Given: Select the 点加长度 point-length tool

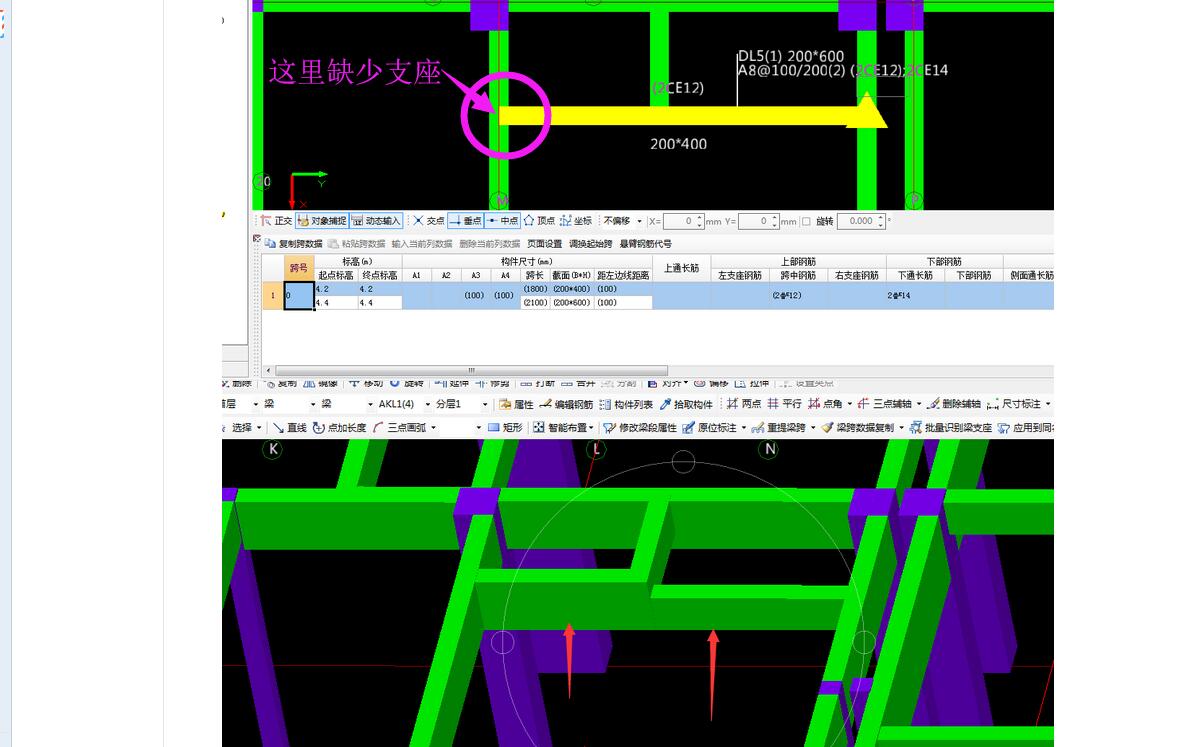Looking at the screenshot, I should [340, 428].
